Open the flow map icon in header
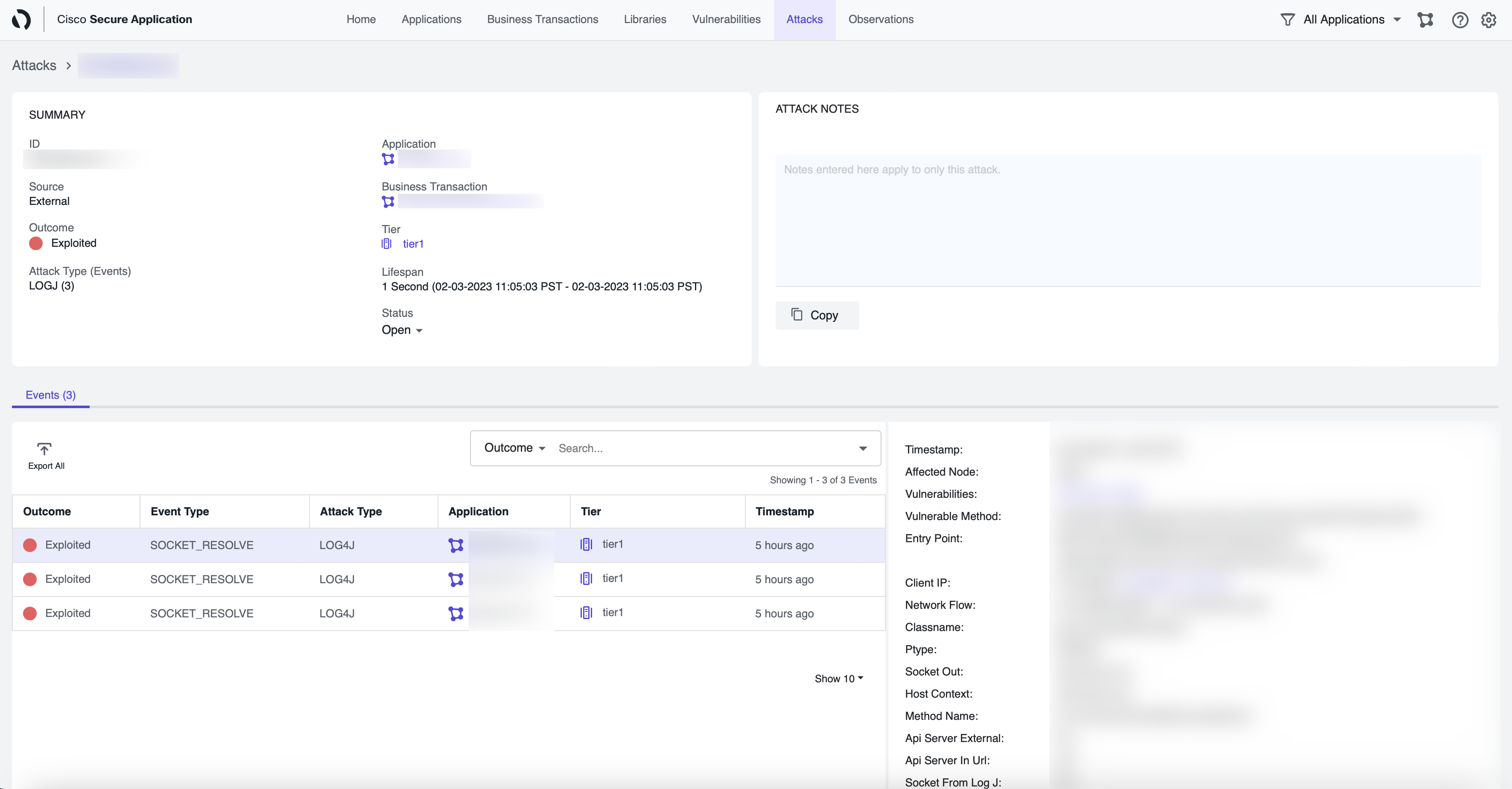 [x=1425, y=19]
